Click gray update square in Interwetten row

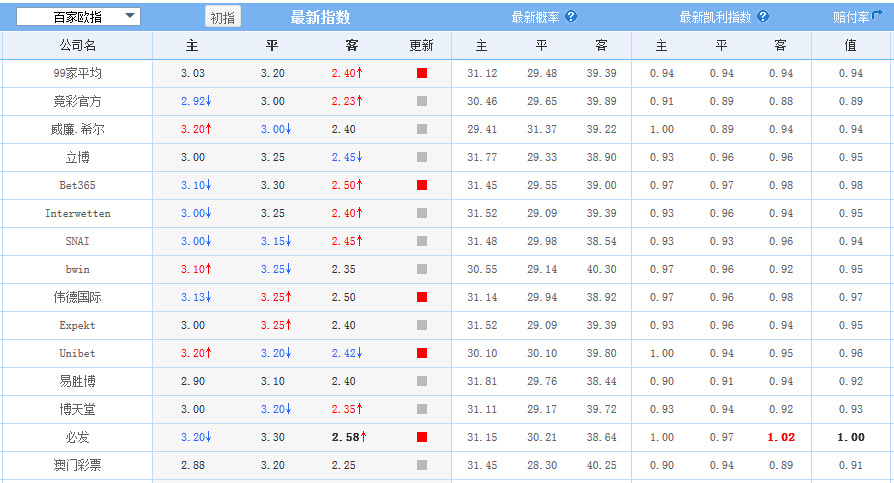click(x=422, y=213)
